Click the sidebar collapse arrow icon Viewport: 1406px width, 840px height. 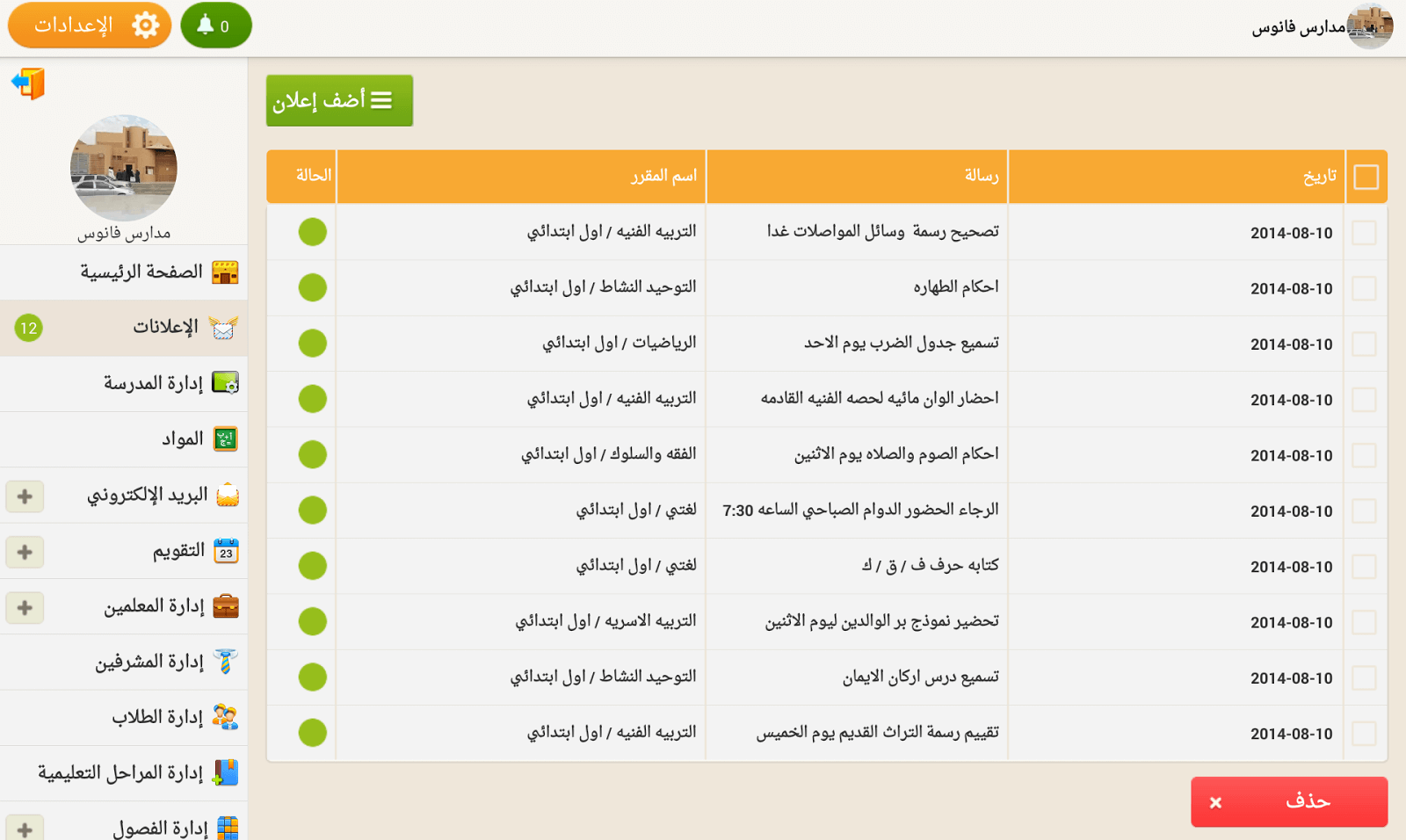[28, 83]
